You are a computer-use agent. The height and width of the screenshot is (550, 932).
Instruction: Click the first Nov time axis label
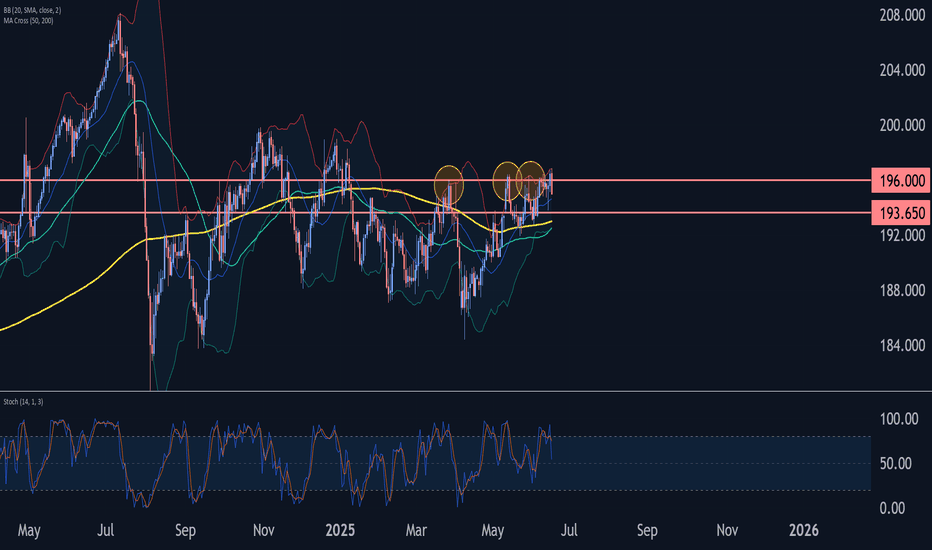pos(263,530)
